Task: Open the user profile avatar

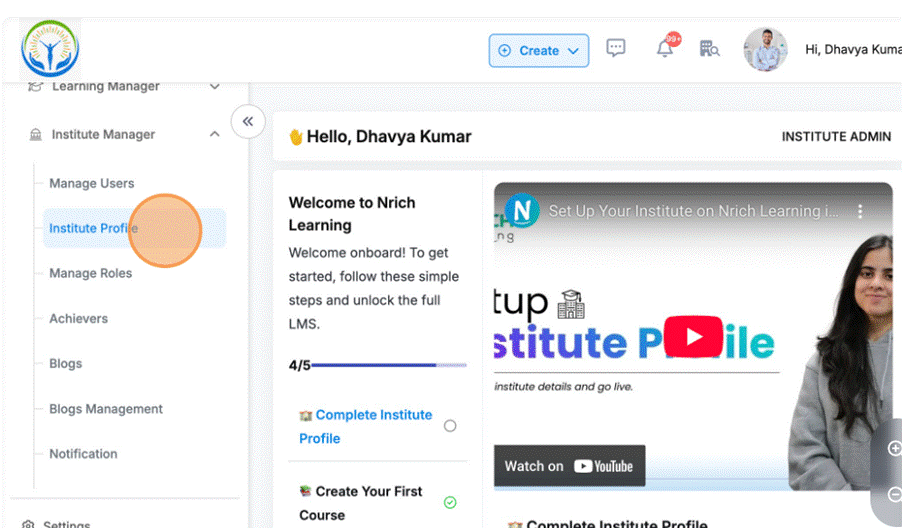Action: (x=765, y=49)
